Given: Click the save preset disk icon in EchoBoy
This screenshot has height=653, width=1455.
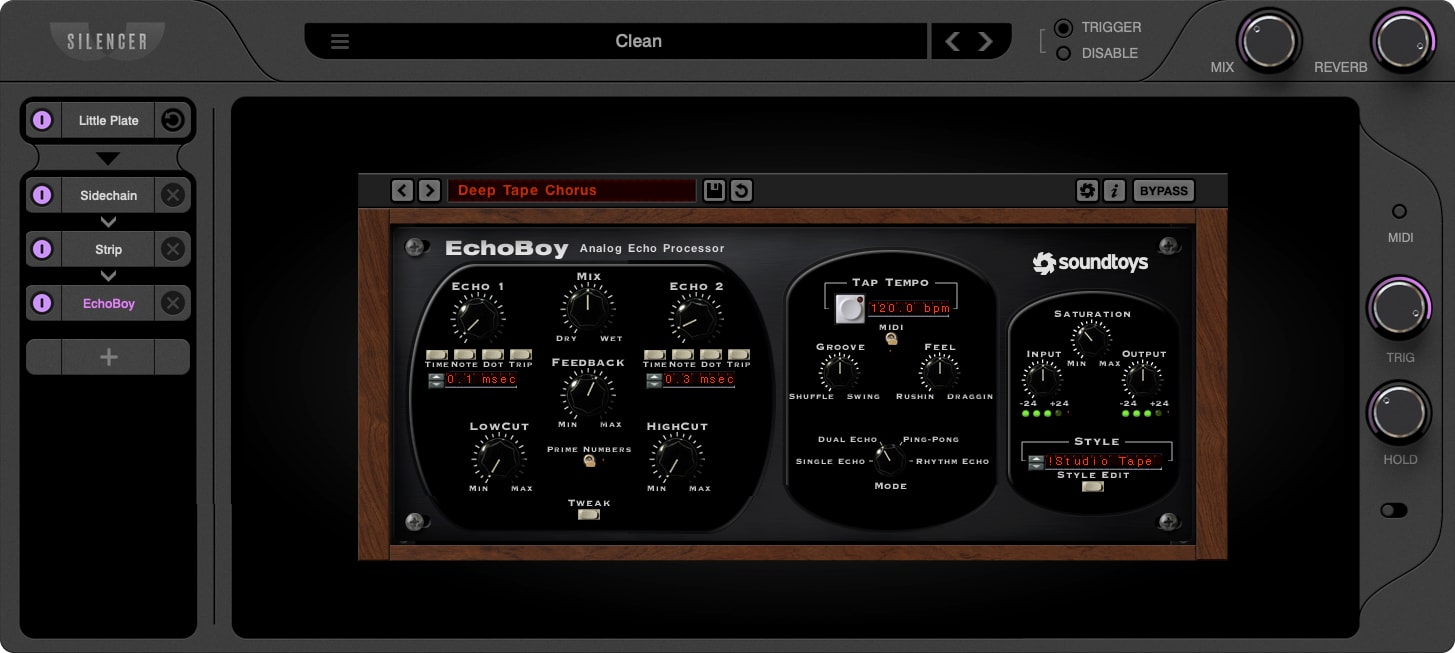Looking at the screenshot, I should click(x=714, y=190).
